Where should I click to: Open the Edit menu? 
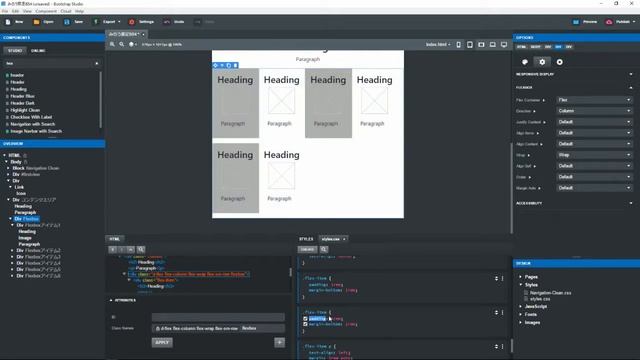click(16, 11)
